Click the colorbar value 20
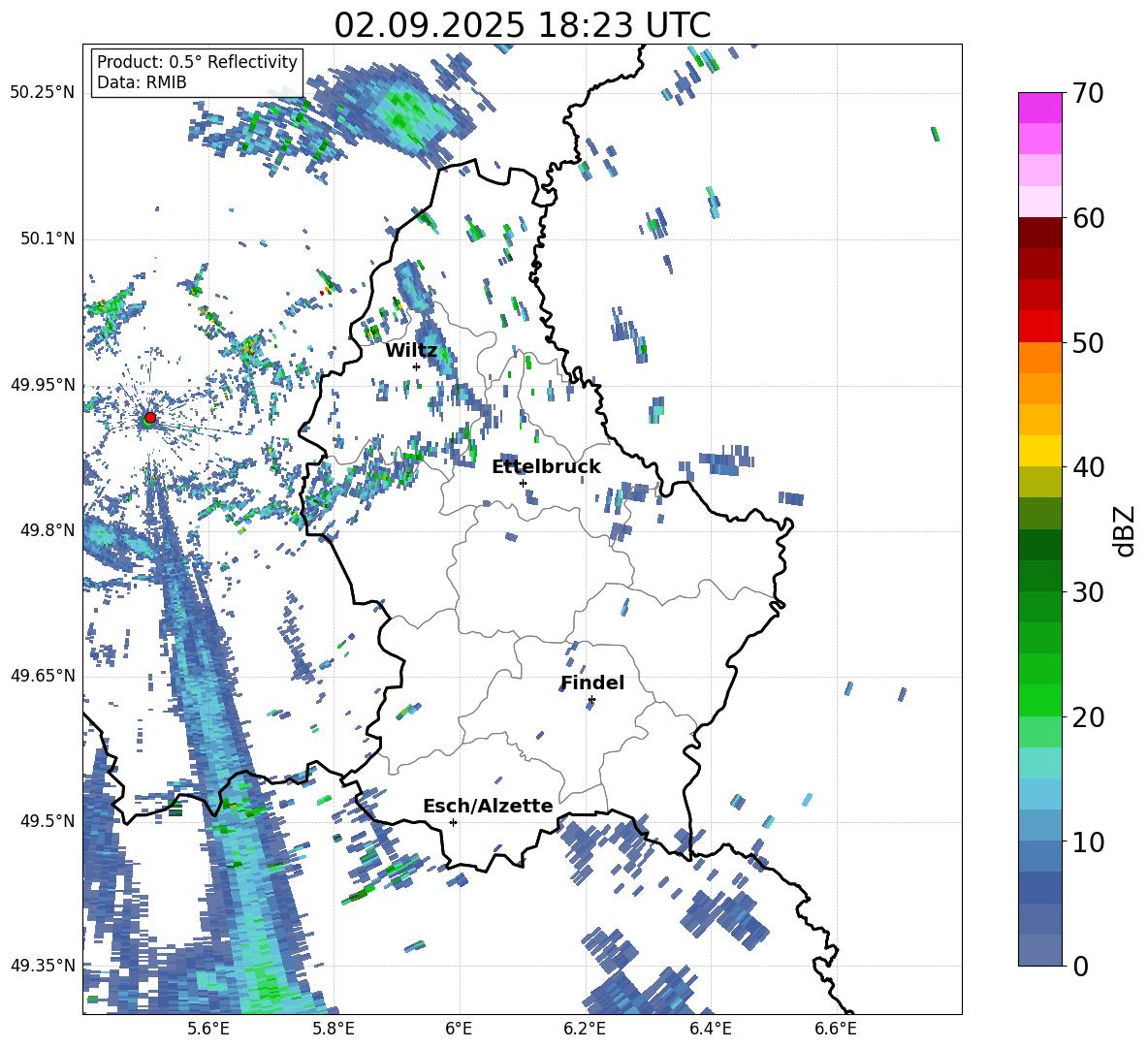This screenshot has height=1048, width=1148. (1089, 716)
